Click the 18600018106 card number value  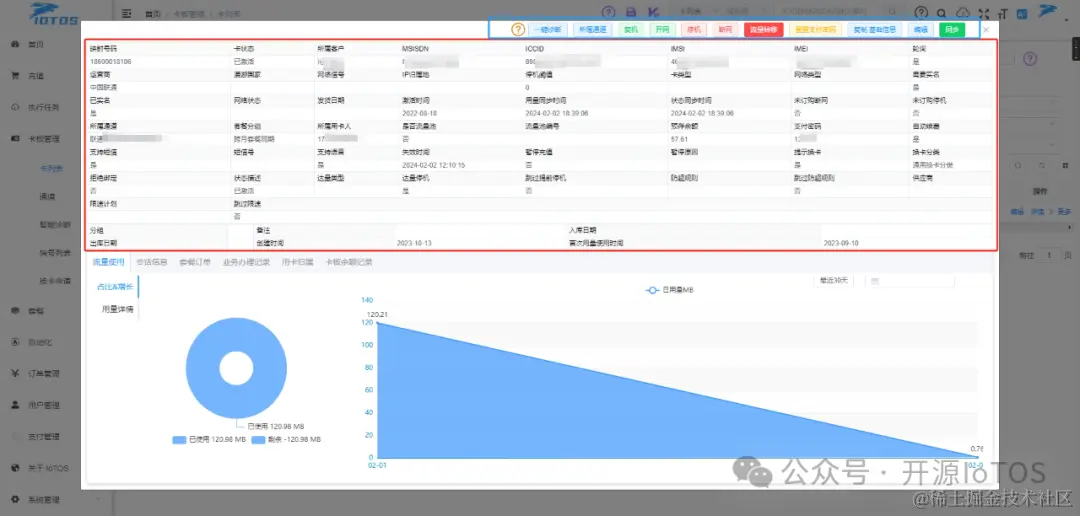pyautogui.click(x=111, y=61)
